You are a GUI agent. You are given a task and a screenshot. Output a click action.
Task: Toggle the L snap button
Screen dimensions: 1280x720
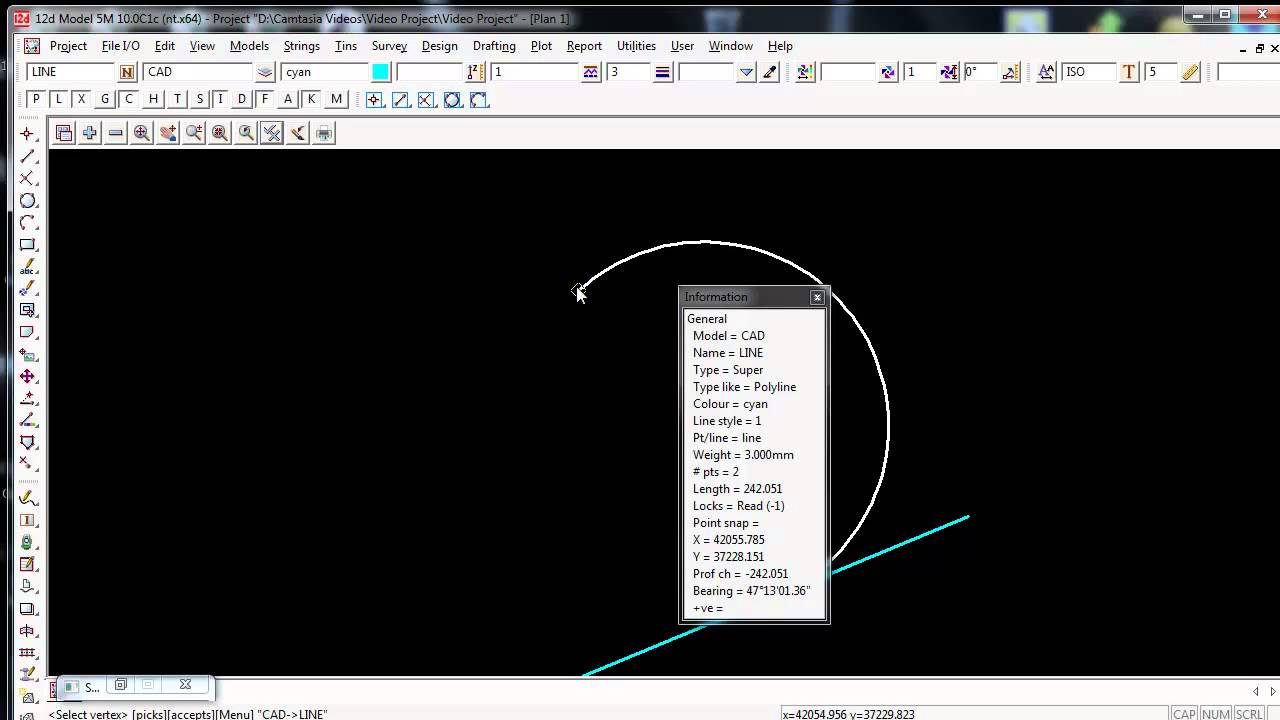coord(59,99)
